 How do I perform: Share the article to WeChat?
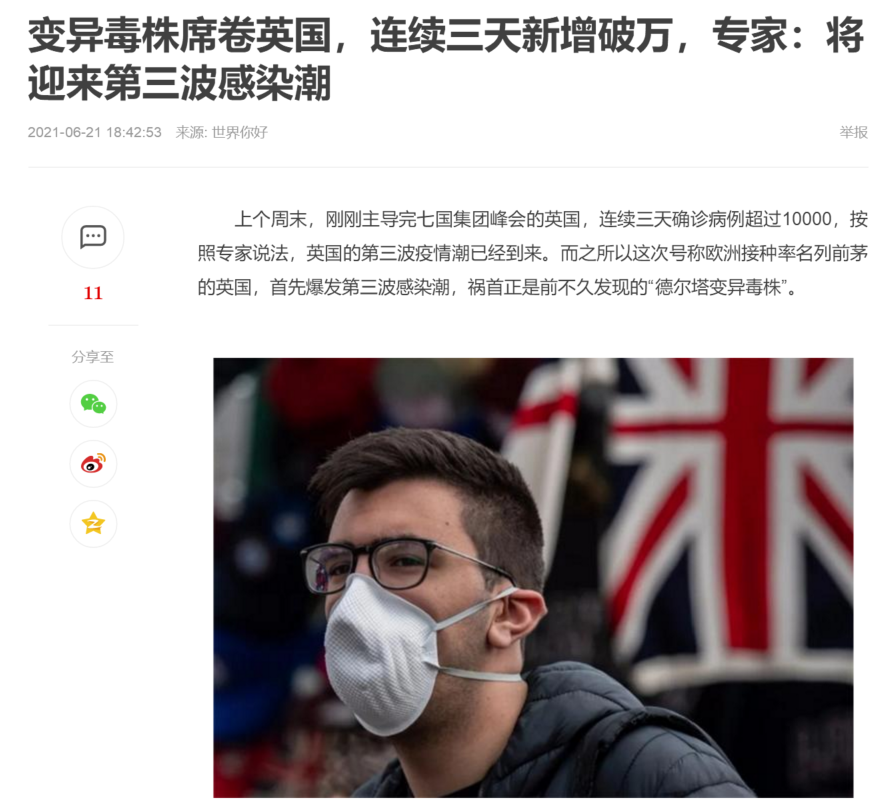tap(93, 404)
